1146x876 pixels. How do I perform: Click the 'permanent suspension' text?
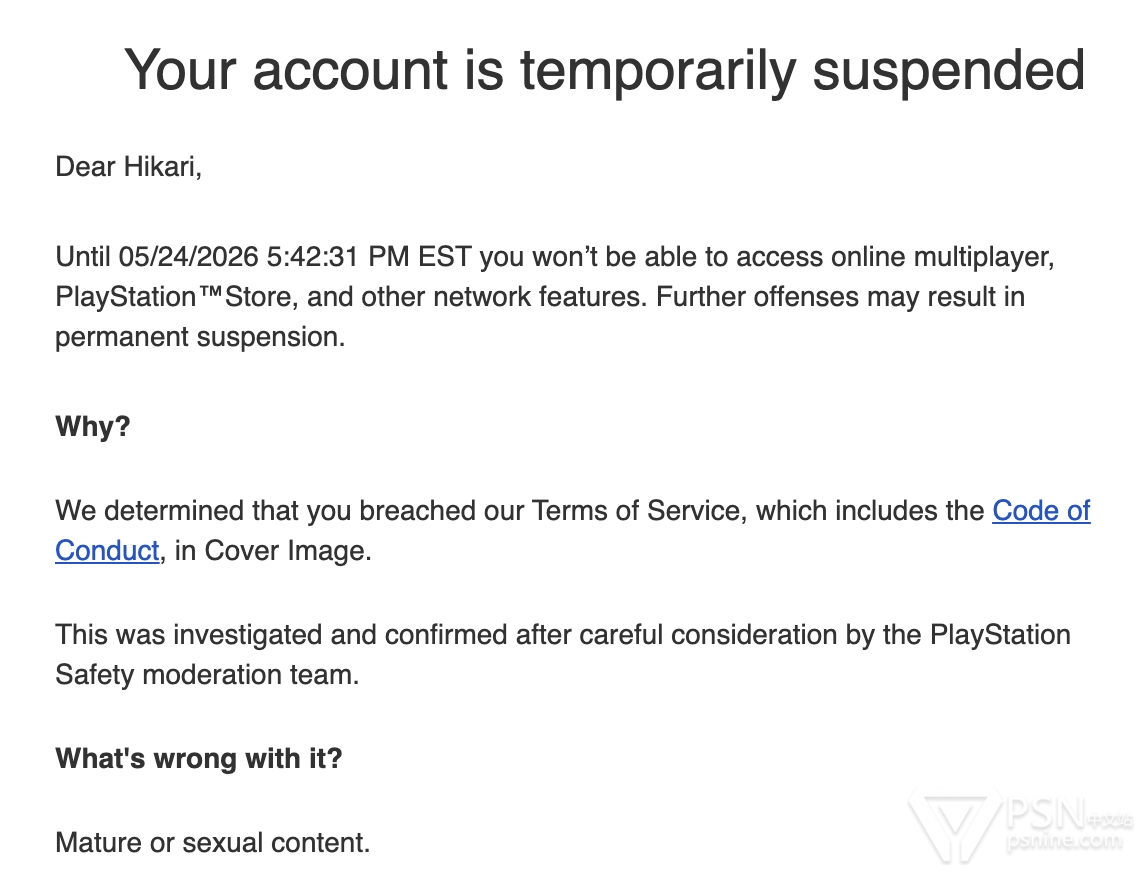200,337
